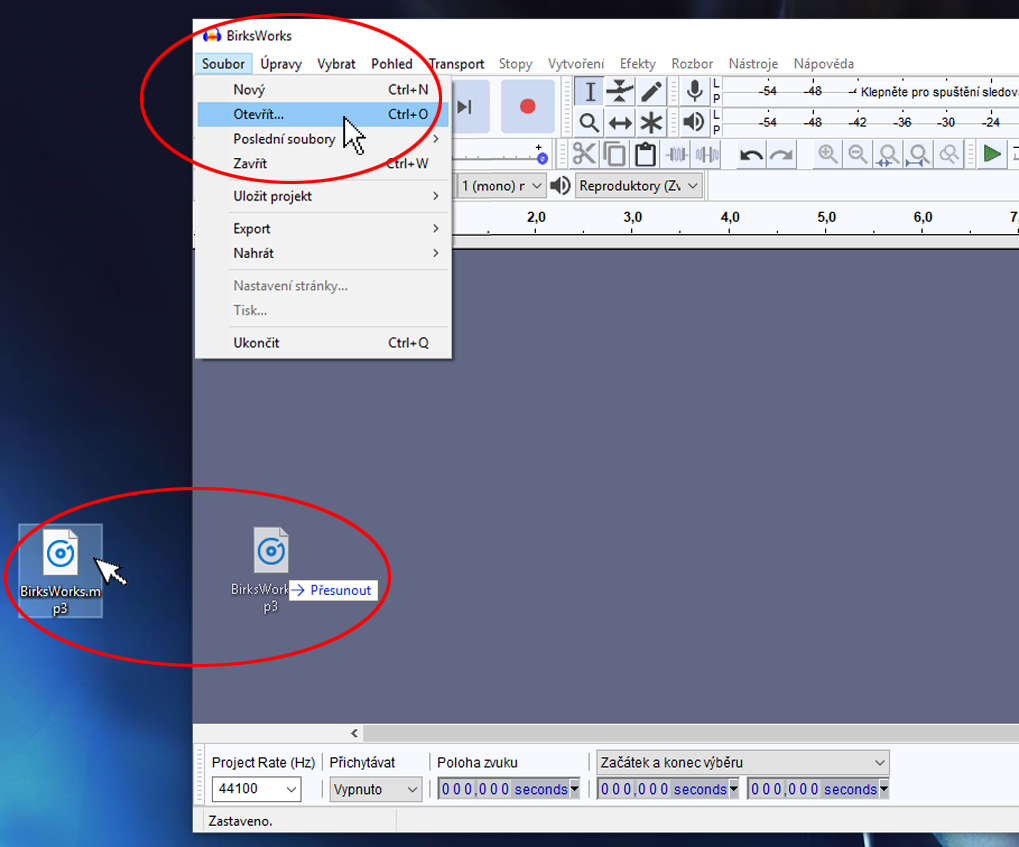Image resolution: width=1019 pixels, height=847 pixels.
Task: Open the Soubor menu
Action: [223, 64]
